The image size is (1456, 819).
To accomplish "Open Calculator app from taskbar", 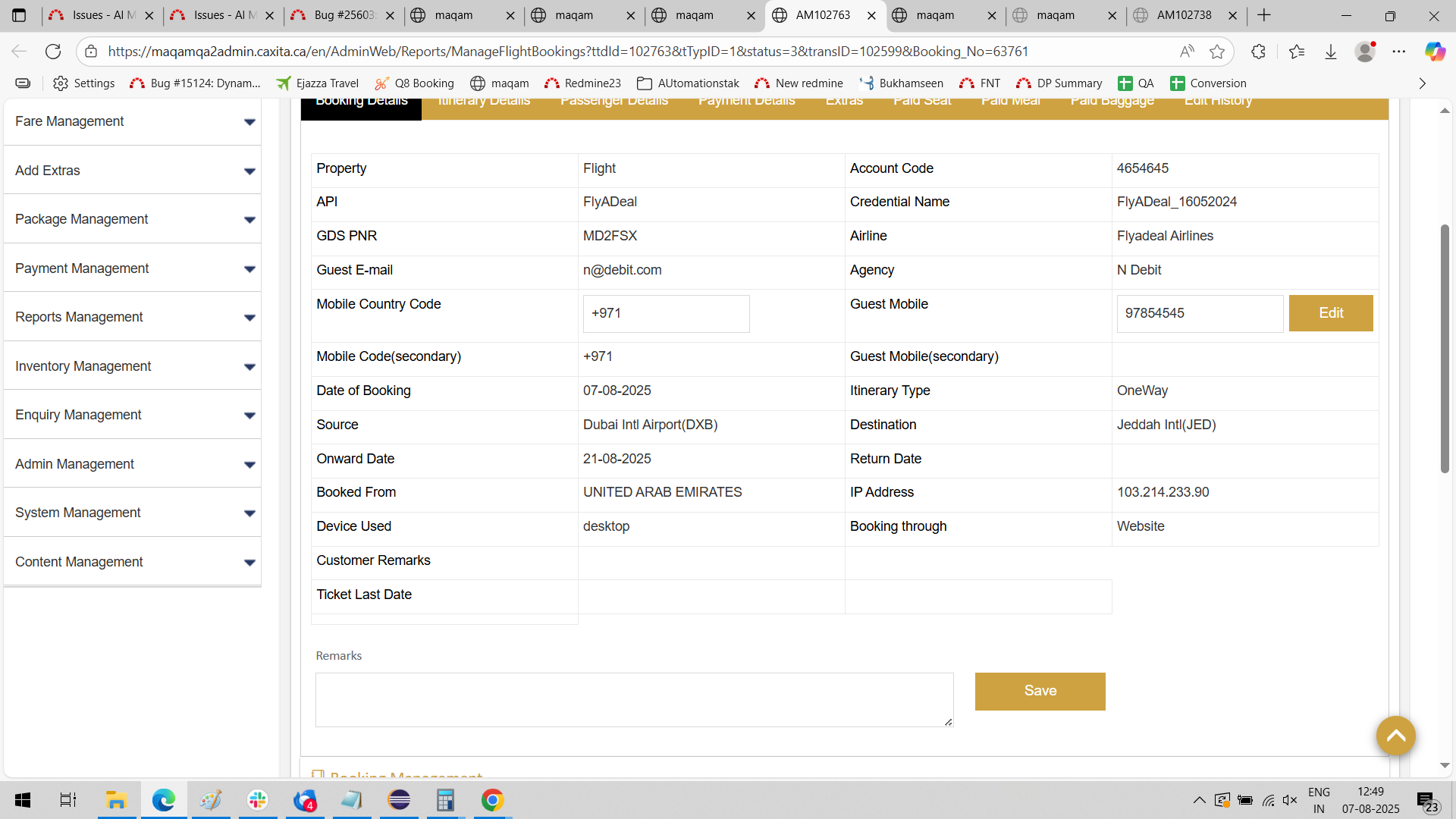I will tap(445, 800).
